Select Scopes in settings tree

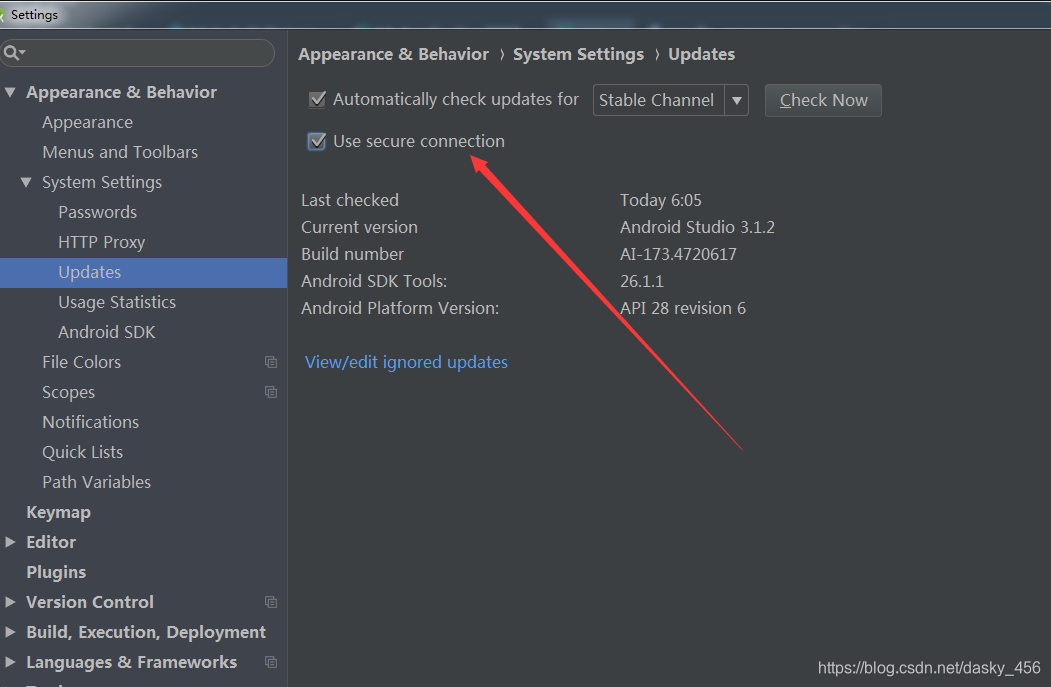click(68, 392)
